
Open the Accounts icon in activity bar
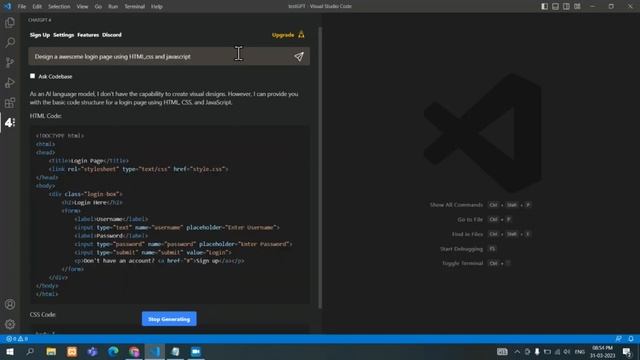coord(10,304)
